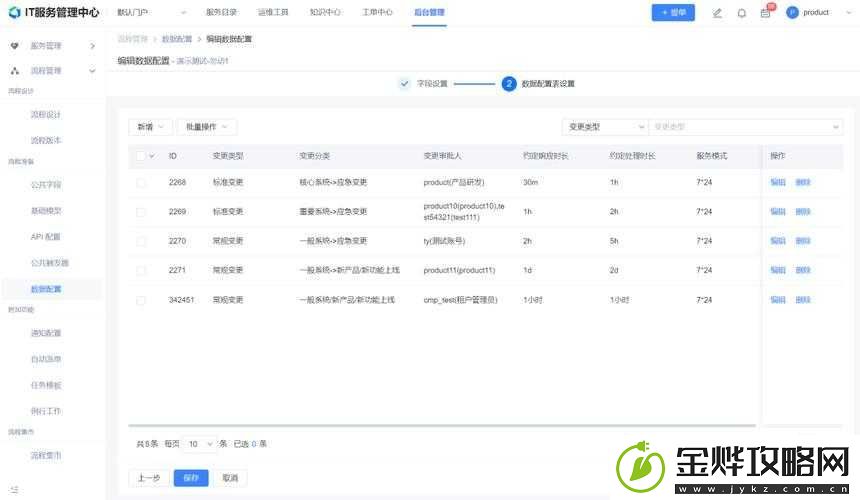Image resolution: width=860 pixels, height=500 pixels.
Task: Click the 数据配置 breadcrumb link
Action: point(177,39)
